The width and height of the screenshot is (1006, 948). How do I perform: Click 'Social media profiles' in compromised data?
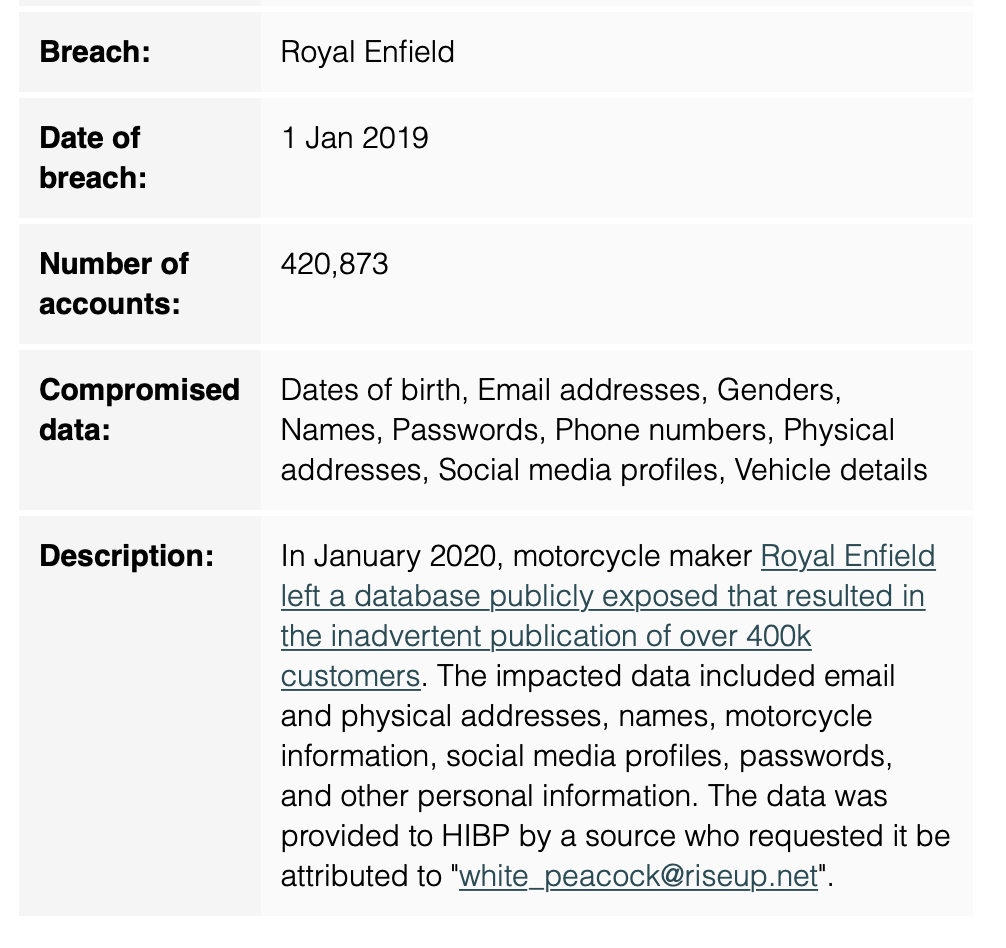point(577,470)
